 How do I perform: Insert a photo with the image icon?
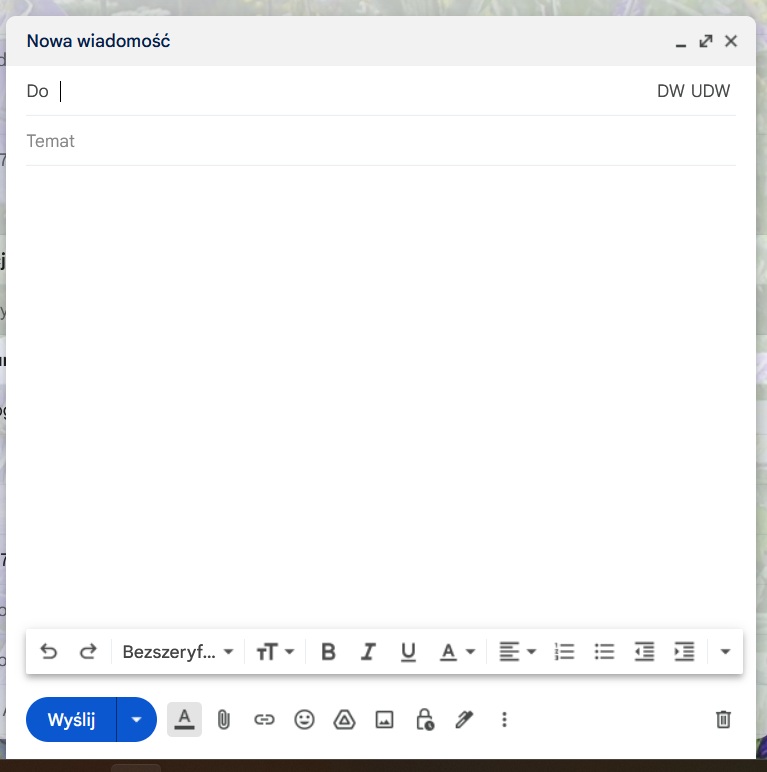[x=384, y=719]
